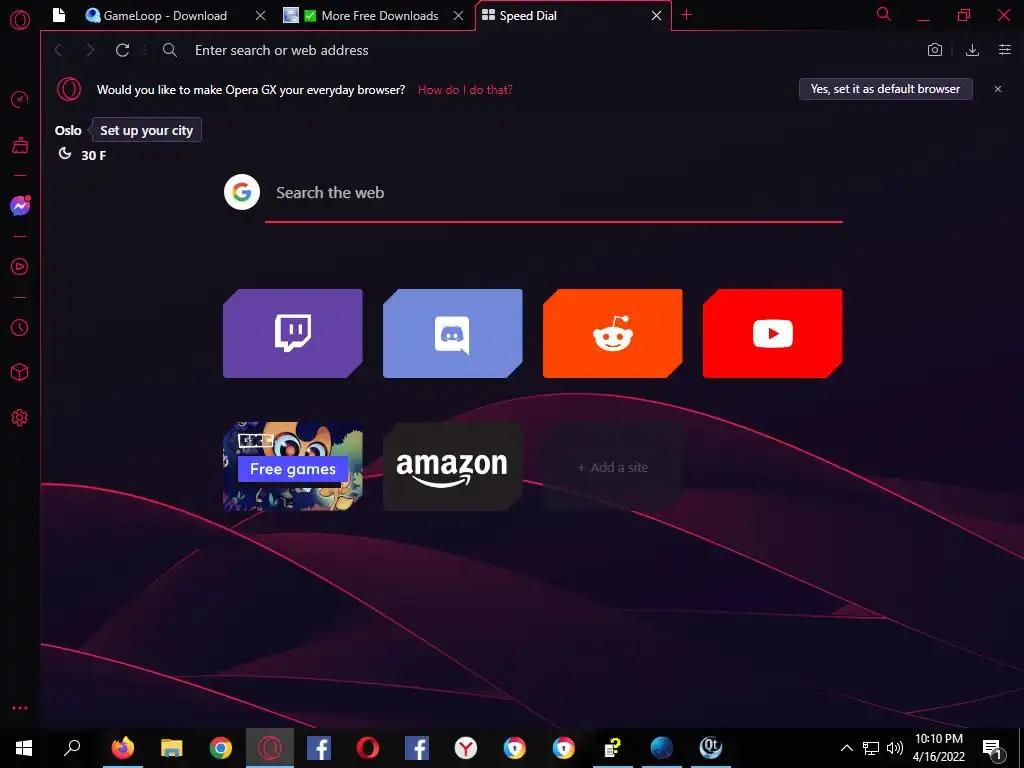
Task: Launch Yandex browser from taskbar
Action: tap(466, 747)
